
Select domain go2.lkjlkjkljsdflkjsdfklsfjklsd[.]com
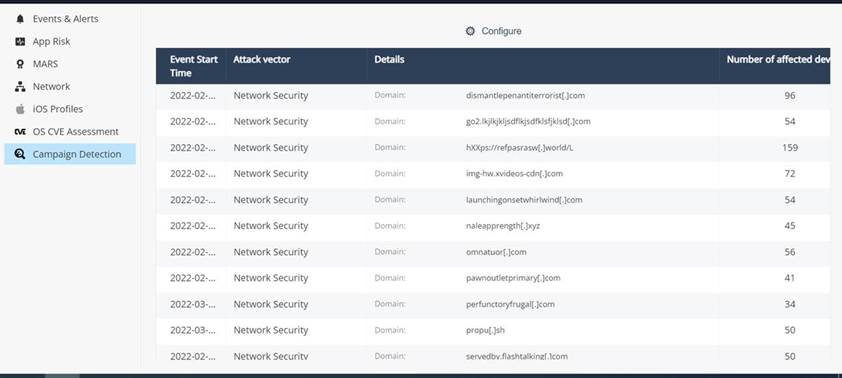(x=528, y=121)
